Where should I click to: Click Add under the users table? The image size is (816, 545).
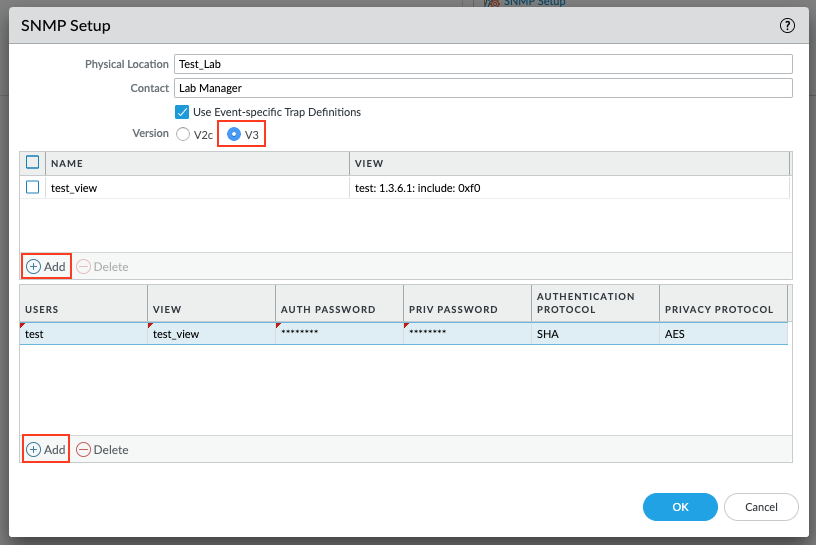pyautogui.click(x=46, y=450)
